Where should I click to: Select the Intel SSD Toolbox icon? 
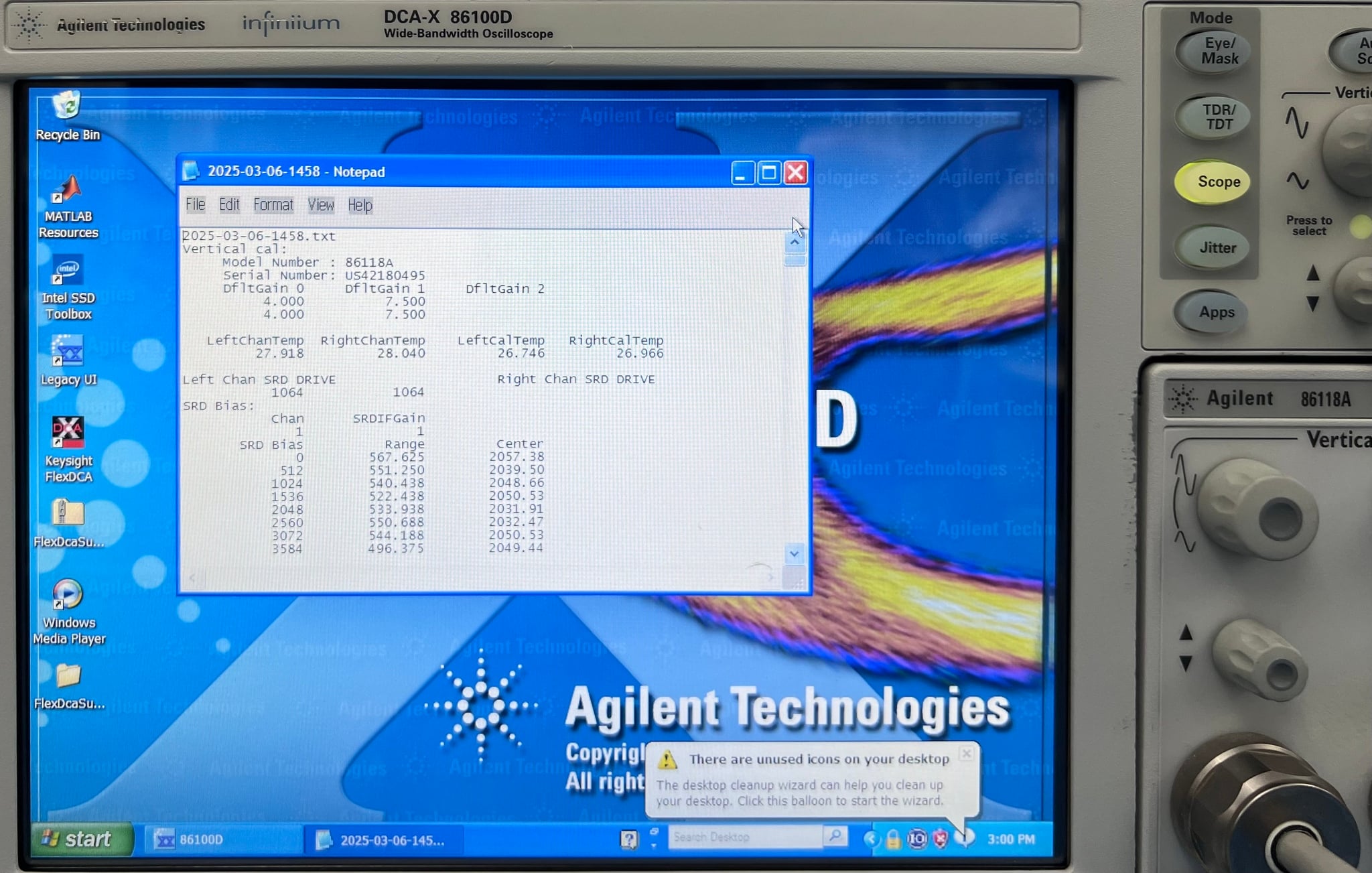pyautogui.click(x=68, y=288)
